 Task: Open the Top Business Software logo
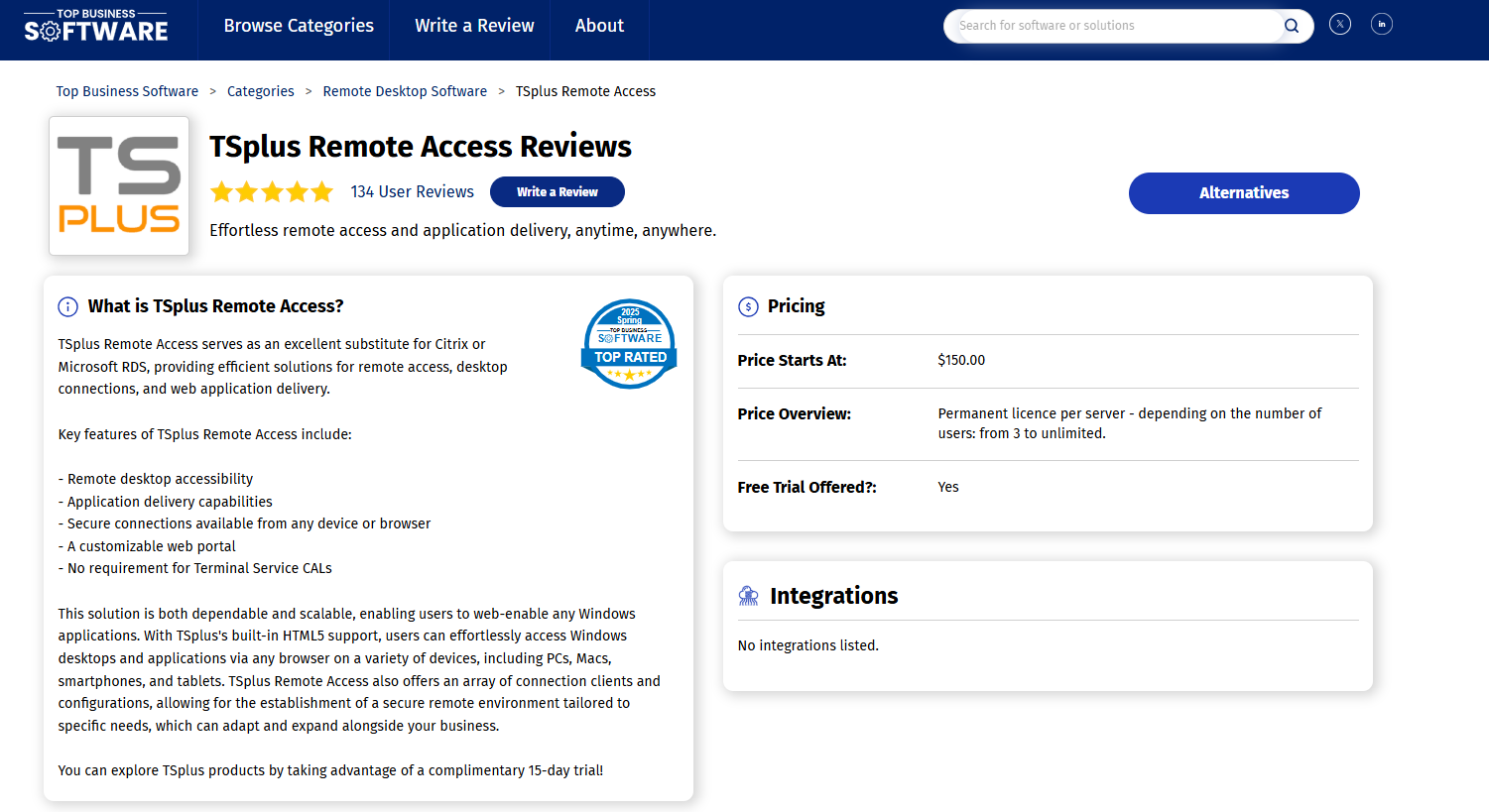[96, 27]
